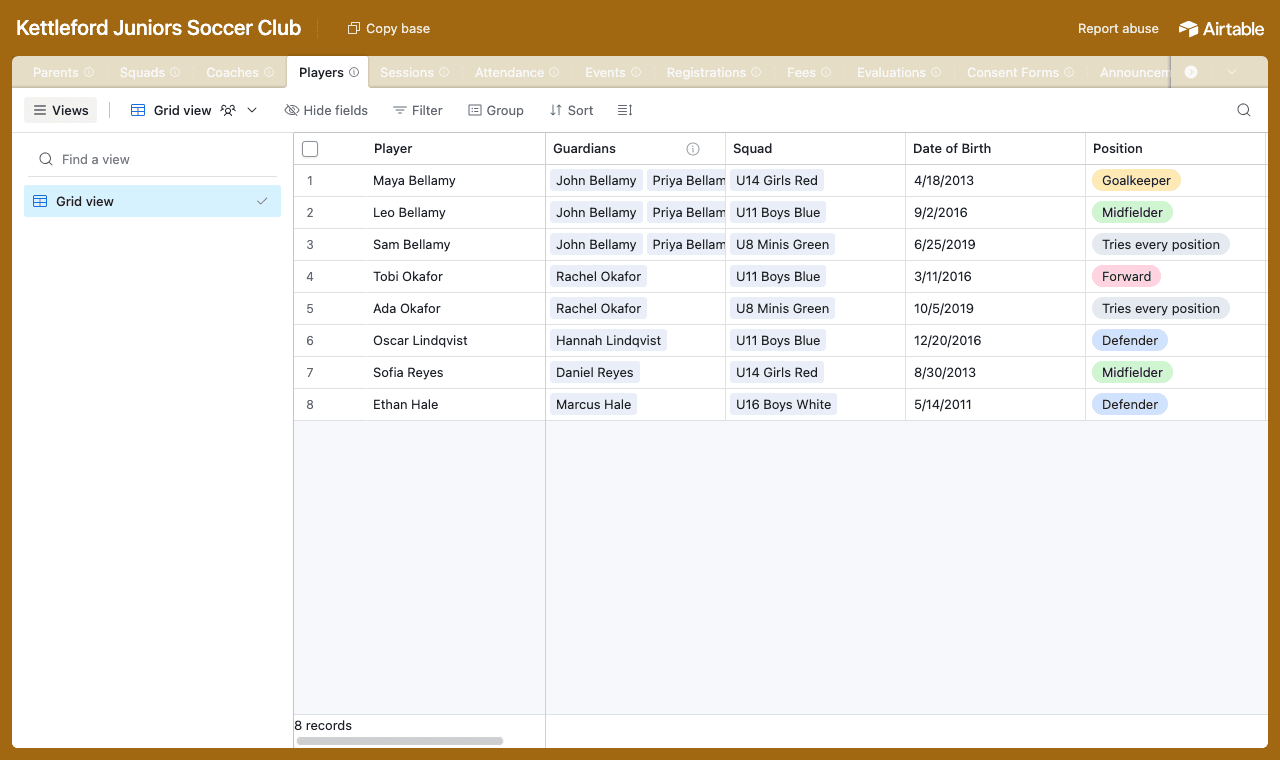Viewport: 1280px width, 760px height.
Task: Click the info icon beside Evaluations tab
Action: click(x=936, y=73)
